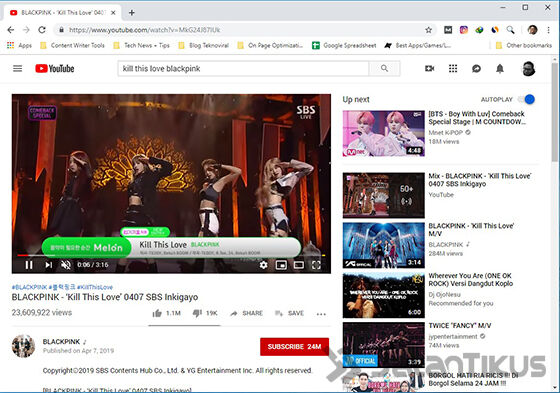Open YouTube apps grid
Viewport: 560px width, 393px height.
pyautogui.click(x=453, y=68)
